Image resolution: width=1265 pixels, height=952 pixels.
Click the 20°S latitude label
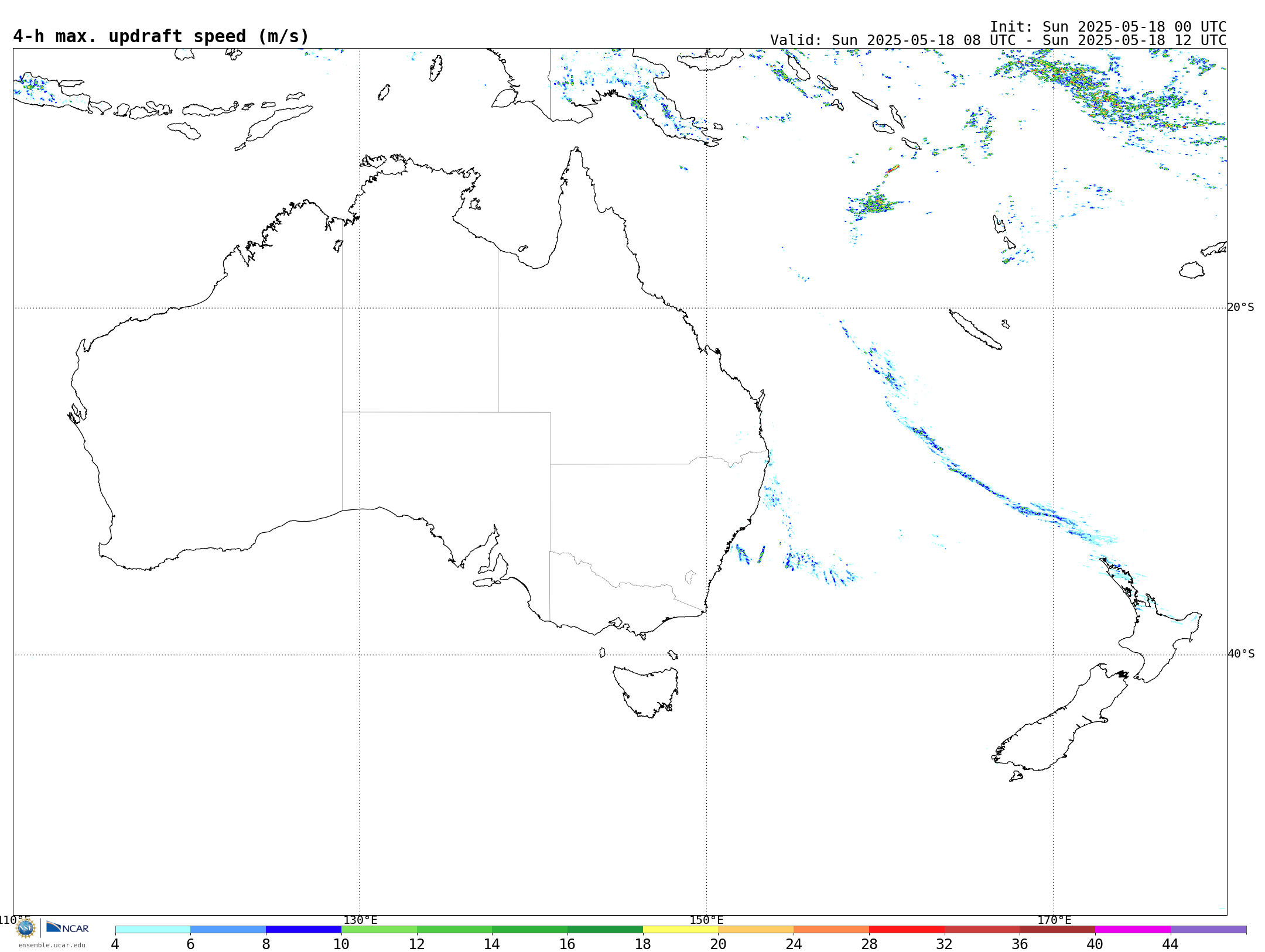click(1240, 307)
